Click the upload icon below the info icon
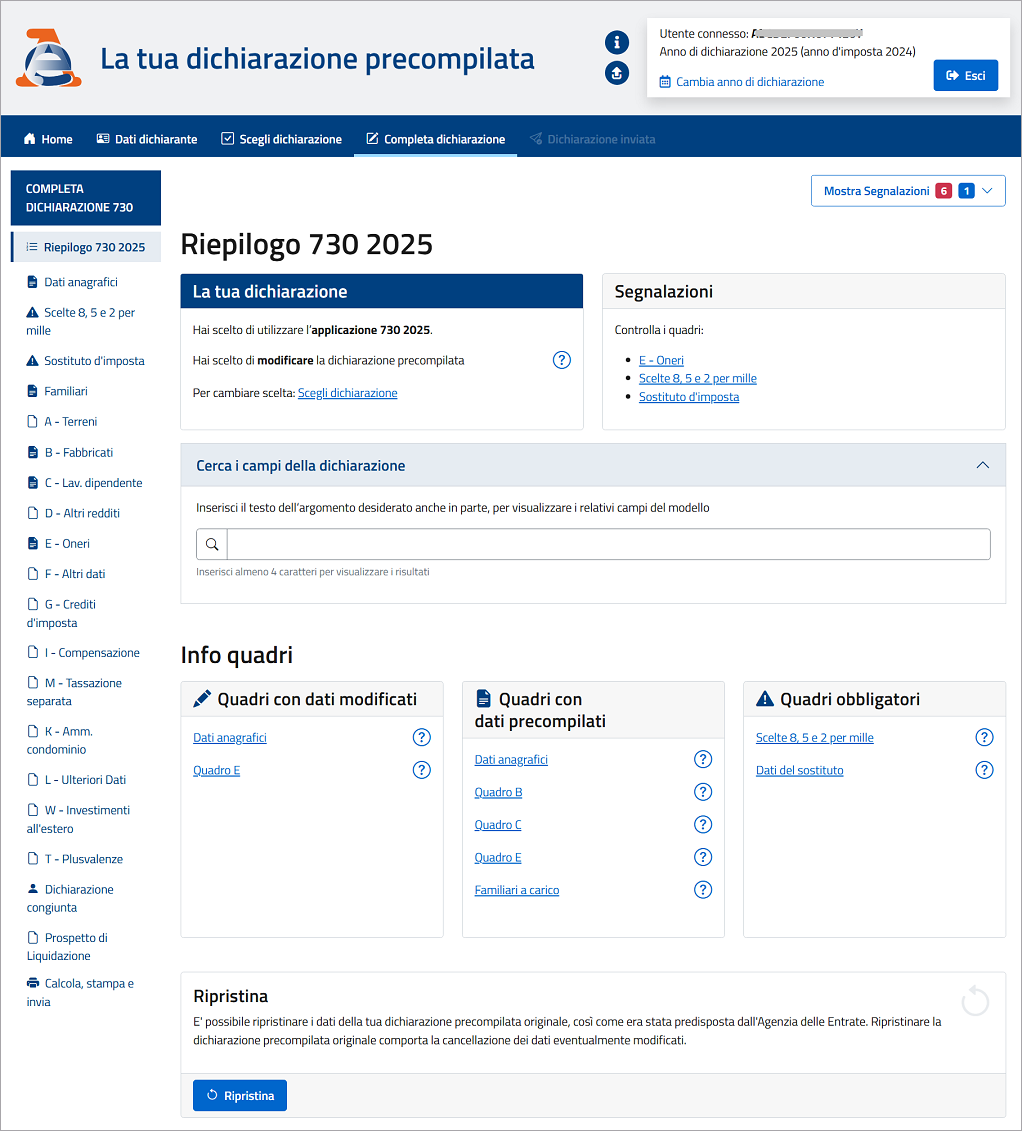Screen dimensions: 1022x1131 [617, 73]
